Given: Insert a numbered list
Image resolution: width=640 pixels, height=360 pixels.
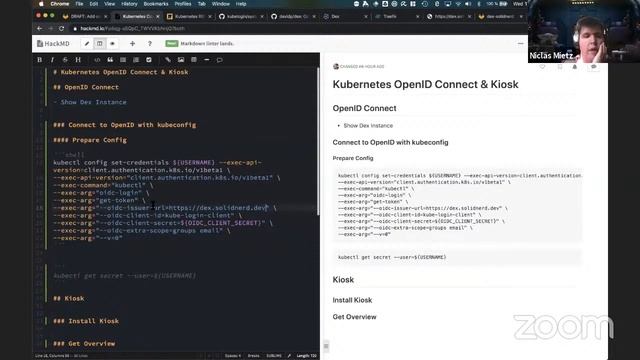Looking at the screenshot, I should (136, 60).
